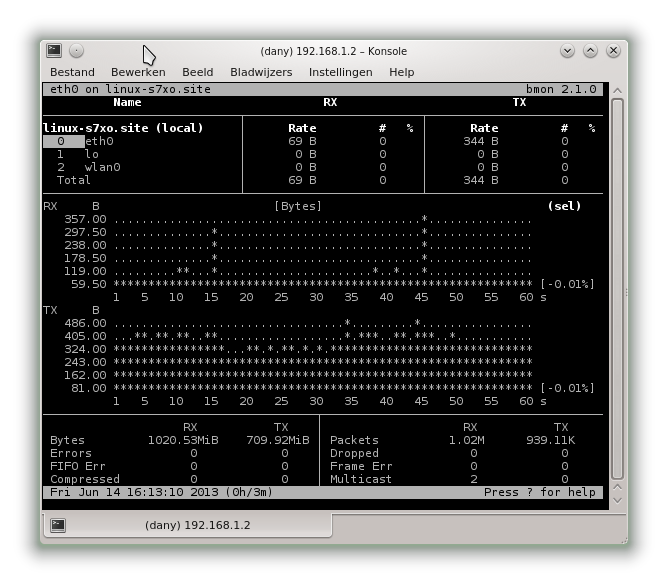The width and height of the screenshot is (668, 584).
Task: Click the 344 B TX rate for eth0
Action: point(481,141)
